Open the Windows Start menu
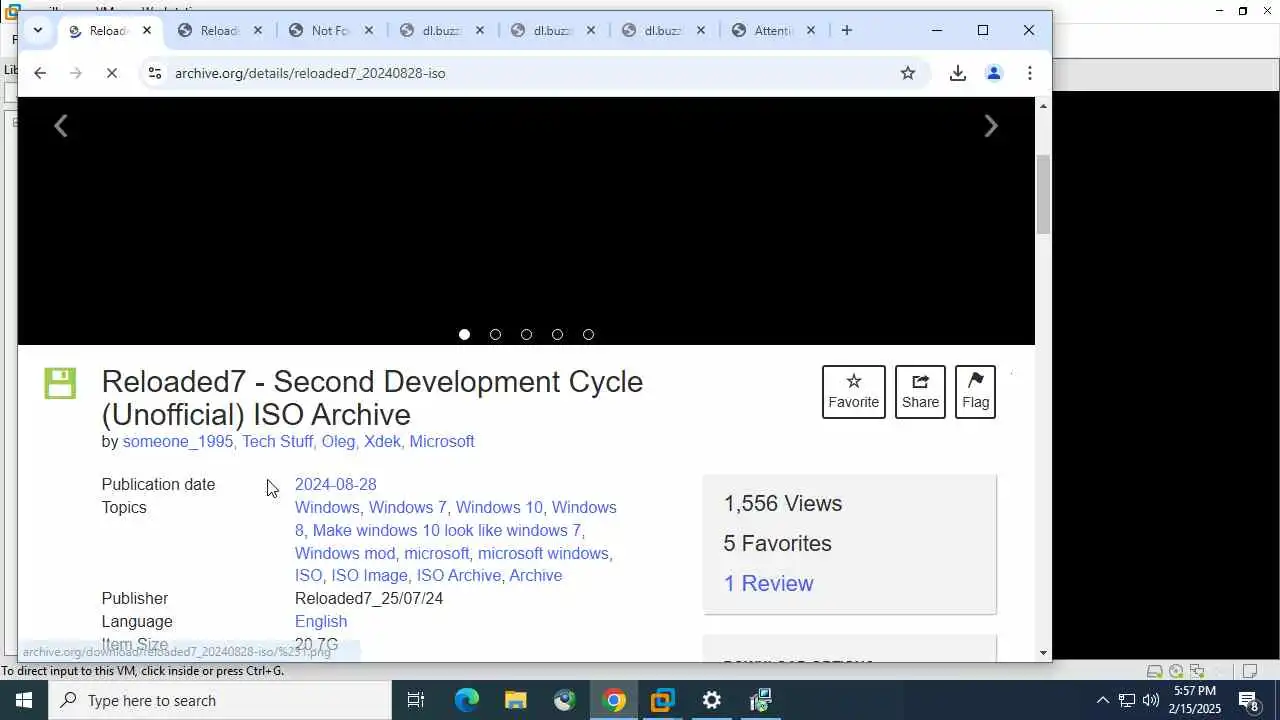 (23, 700)
